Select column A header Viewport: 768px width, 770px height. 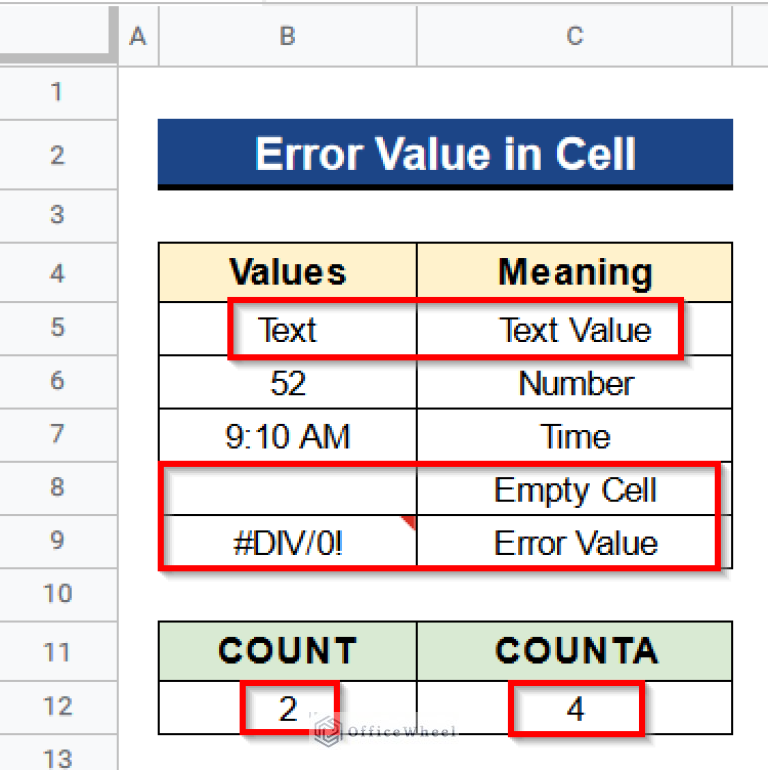click(x=138, y=36)
